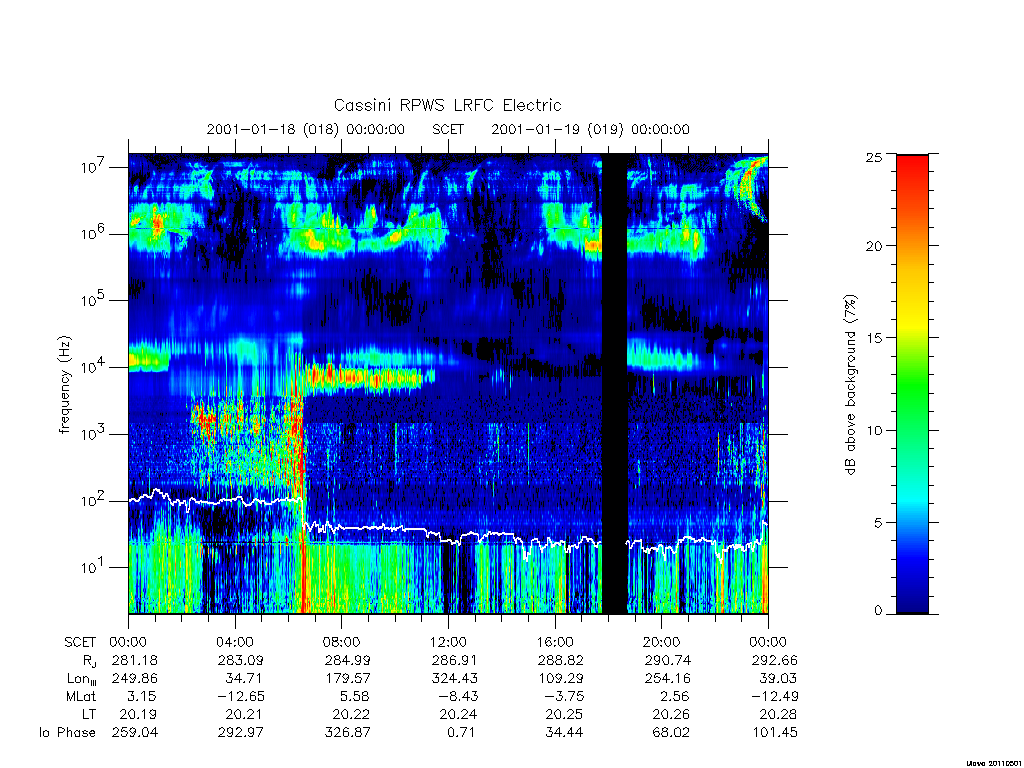Viewport: 1024px width, 768px height.
Task: Click the MLat value -8.43
Action: [458, 696]
